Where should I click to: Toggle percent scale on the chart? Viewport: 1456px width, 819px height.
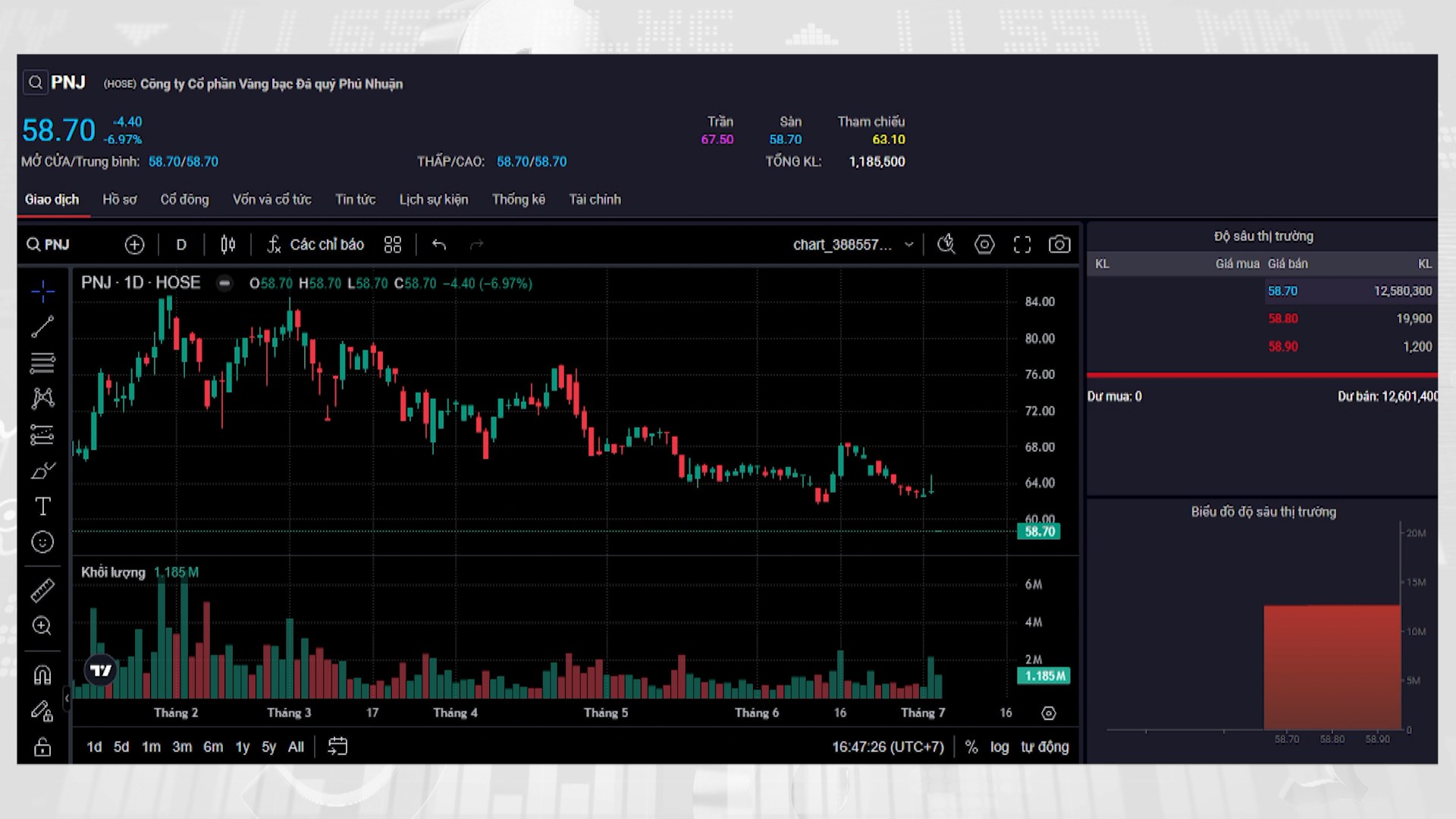coord(971,747)
